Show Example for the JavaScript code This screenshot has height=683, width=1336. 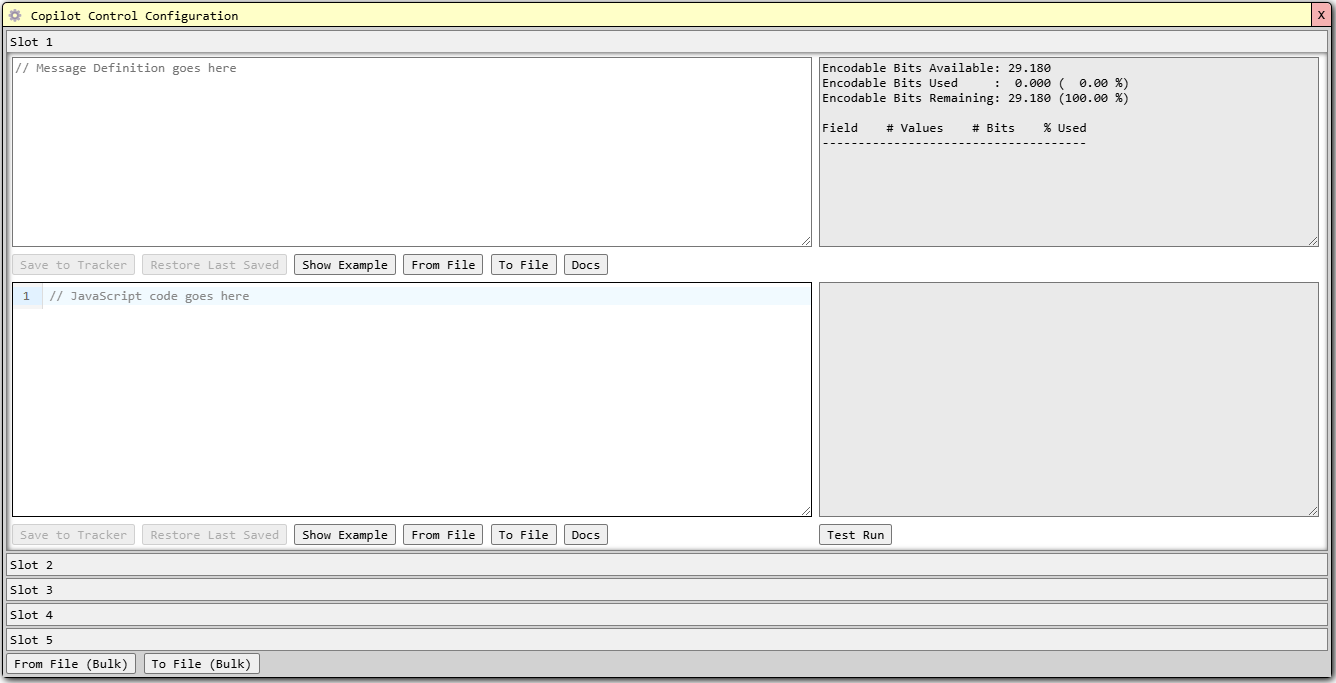click(x=344, y=535)
